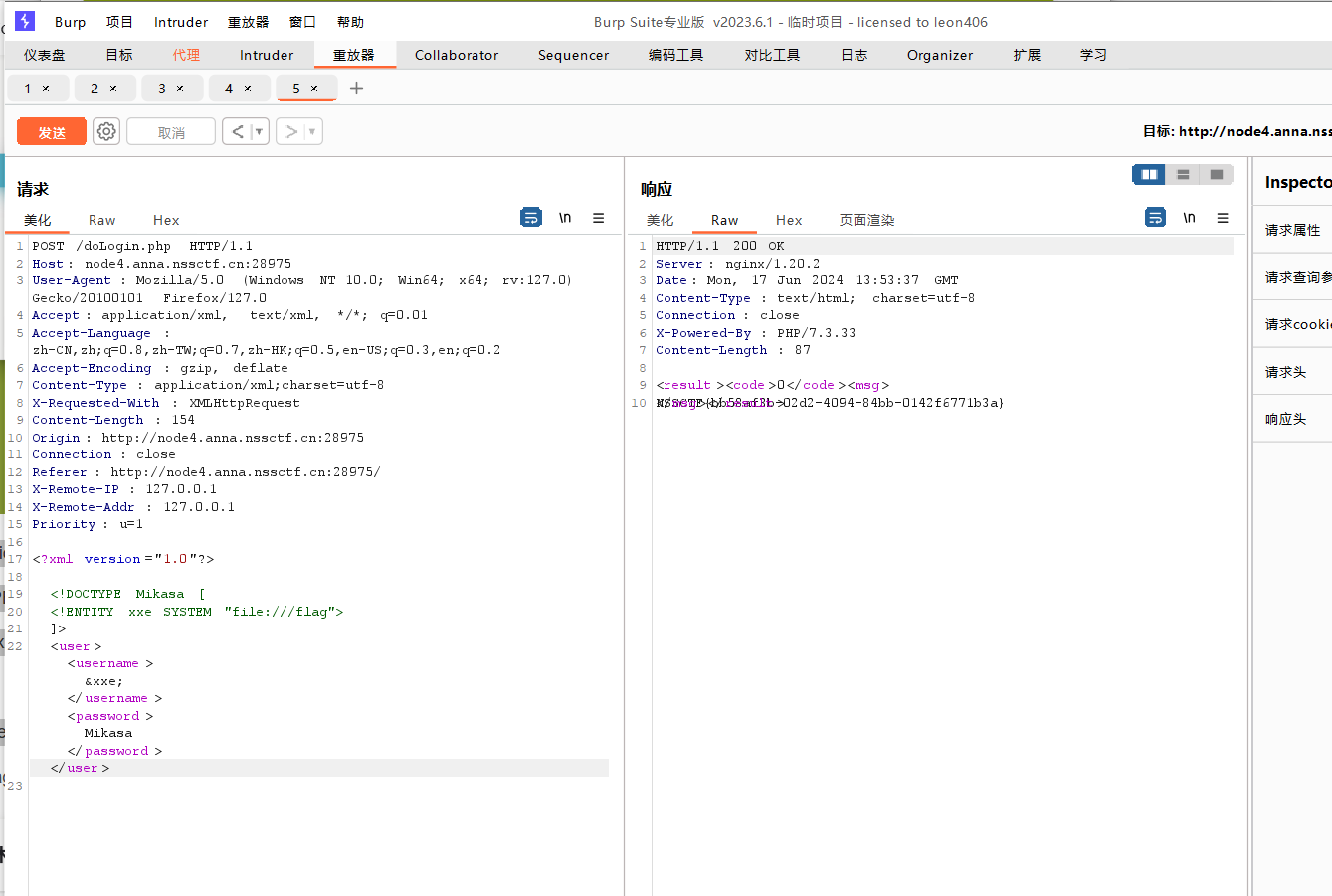Click the 发送 send button
1332x896 pixels.
click(52, 132)
